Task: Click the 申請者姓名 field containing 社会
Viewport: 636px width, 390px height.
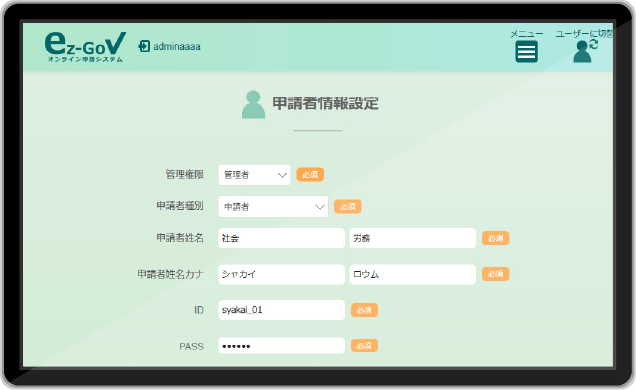Action: tap(281, 238)
